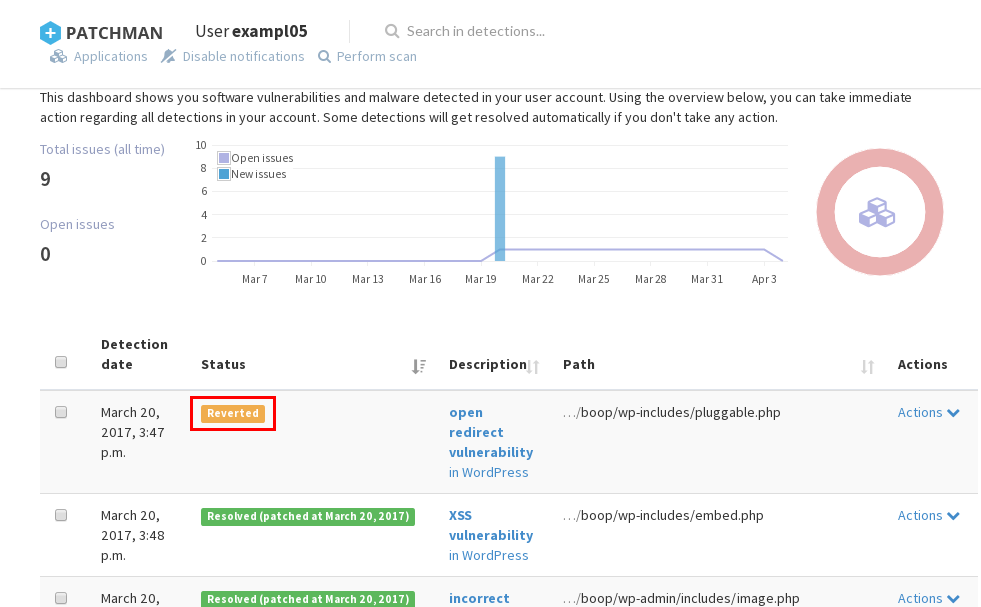Viewport: 981px width, 607px height.
Task: Check the embed.php detection row checkbox
Action: [x=61, y=515]
